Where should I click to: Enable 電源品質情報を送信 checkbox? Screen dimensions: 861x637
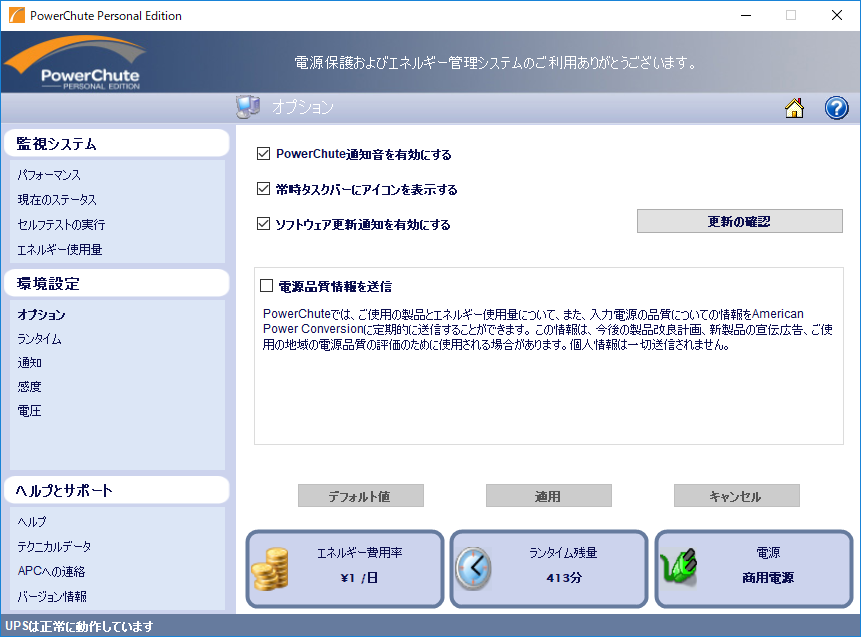(266, 286)
